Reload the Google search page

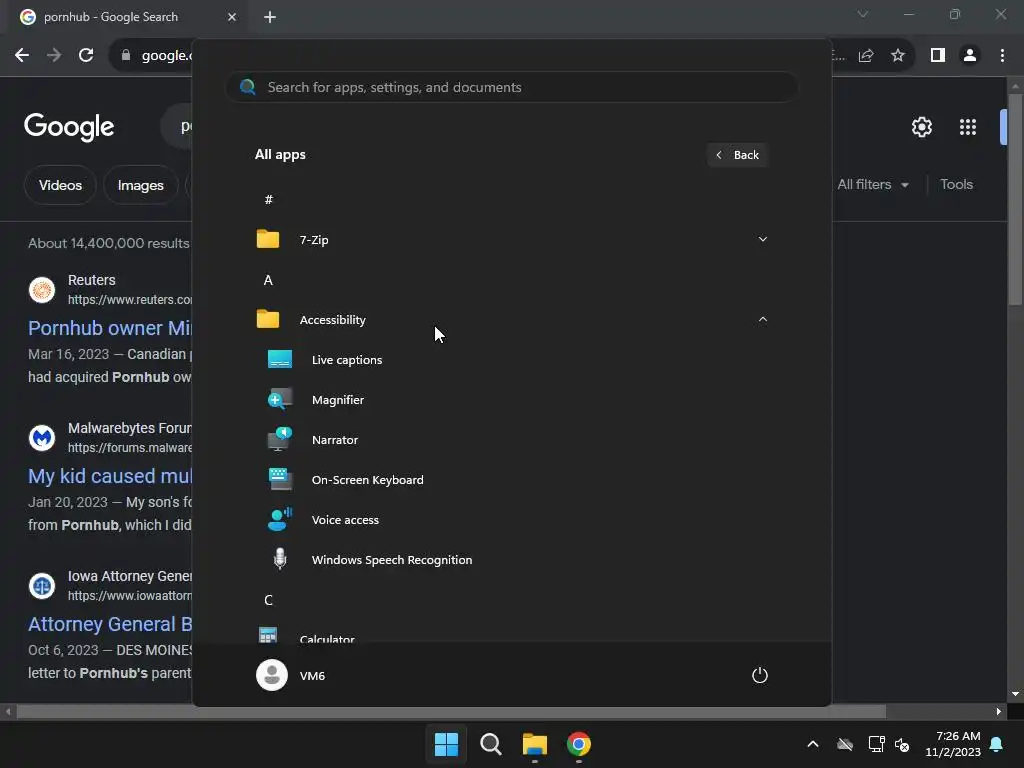[x=86, y=56]
